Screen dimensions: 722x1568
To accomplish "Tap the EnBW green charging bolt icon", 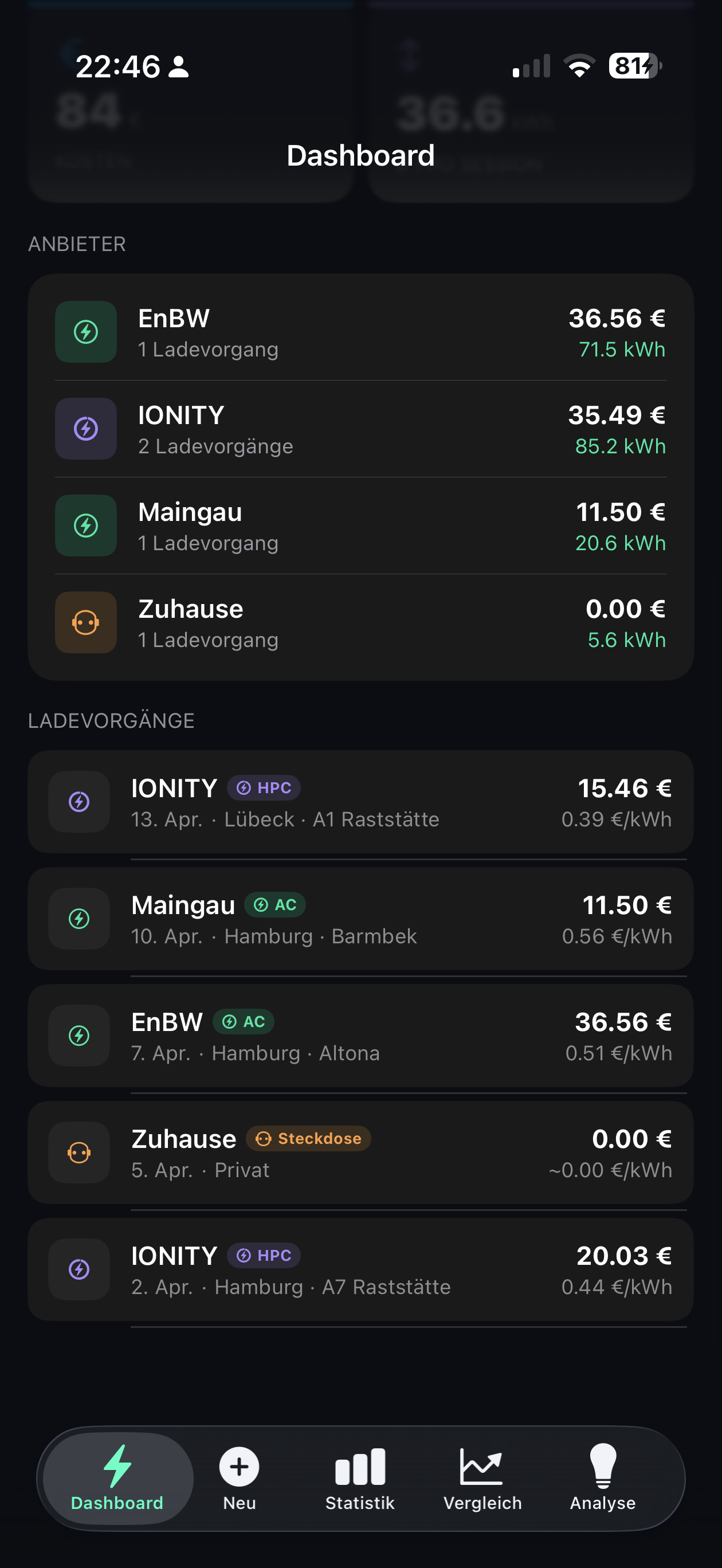I will coord(86,332).
